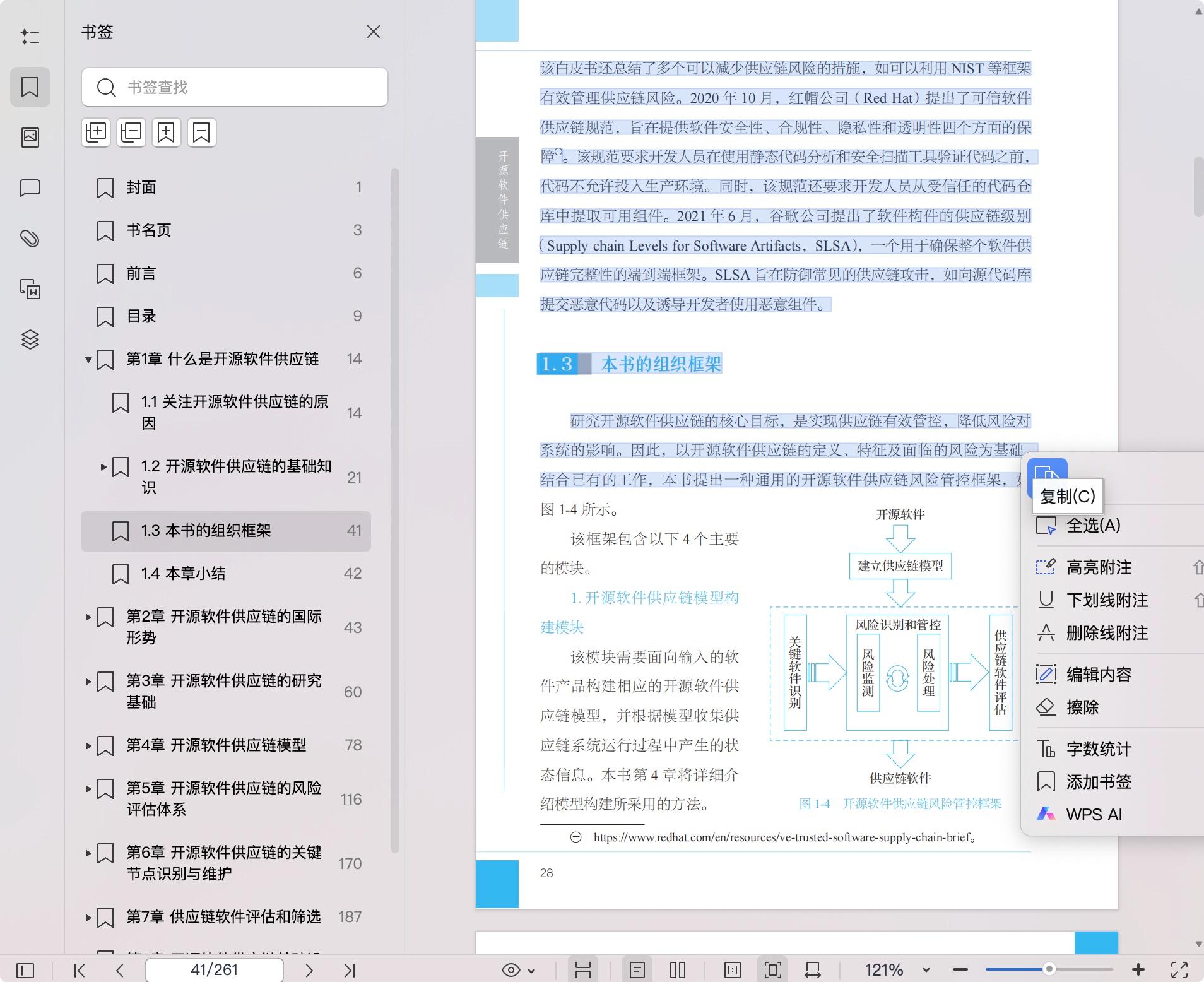Go to the 目录 bookmark
This screenshot has width=1204, height=982.
(226, 316)
